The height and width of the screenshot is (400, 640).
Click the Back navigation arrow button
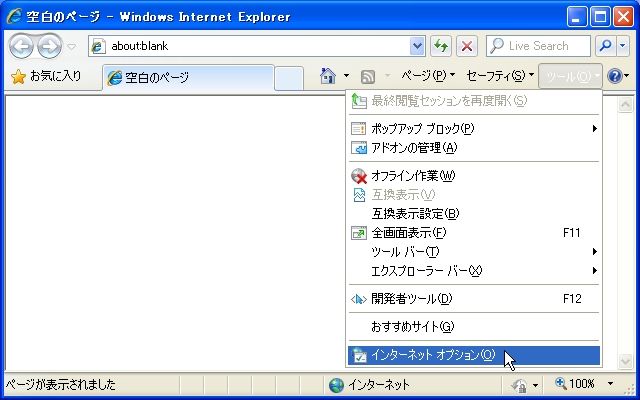click(x=21, y=46)
